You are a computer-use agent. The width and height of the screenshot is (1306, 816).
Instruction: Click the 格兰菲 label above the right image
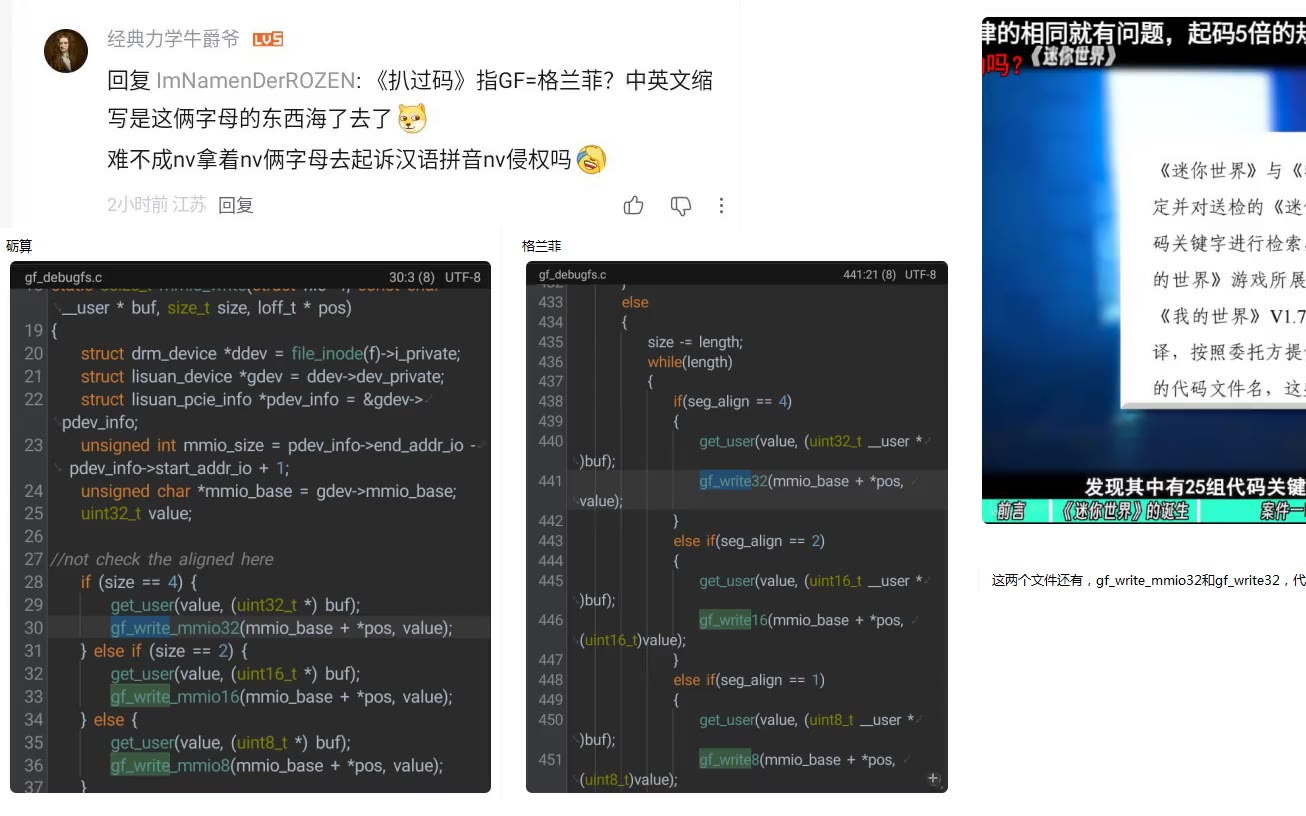coord(542,246)
